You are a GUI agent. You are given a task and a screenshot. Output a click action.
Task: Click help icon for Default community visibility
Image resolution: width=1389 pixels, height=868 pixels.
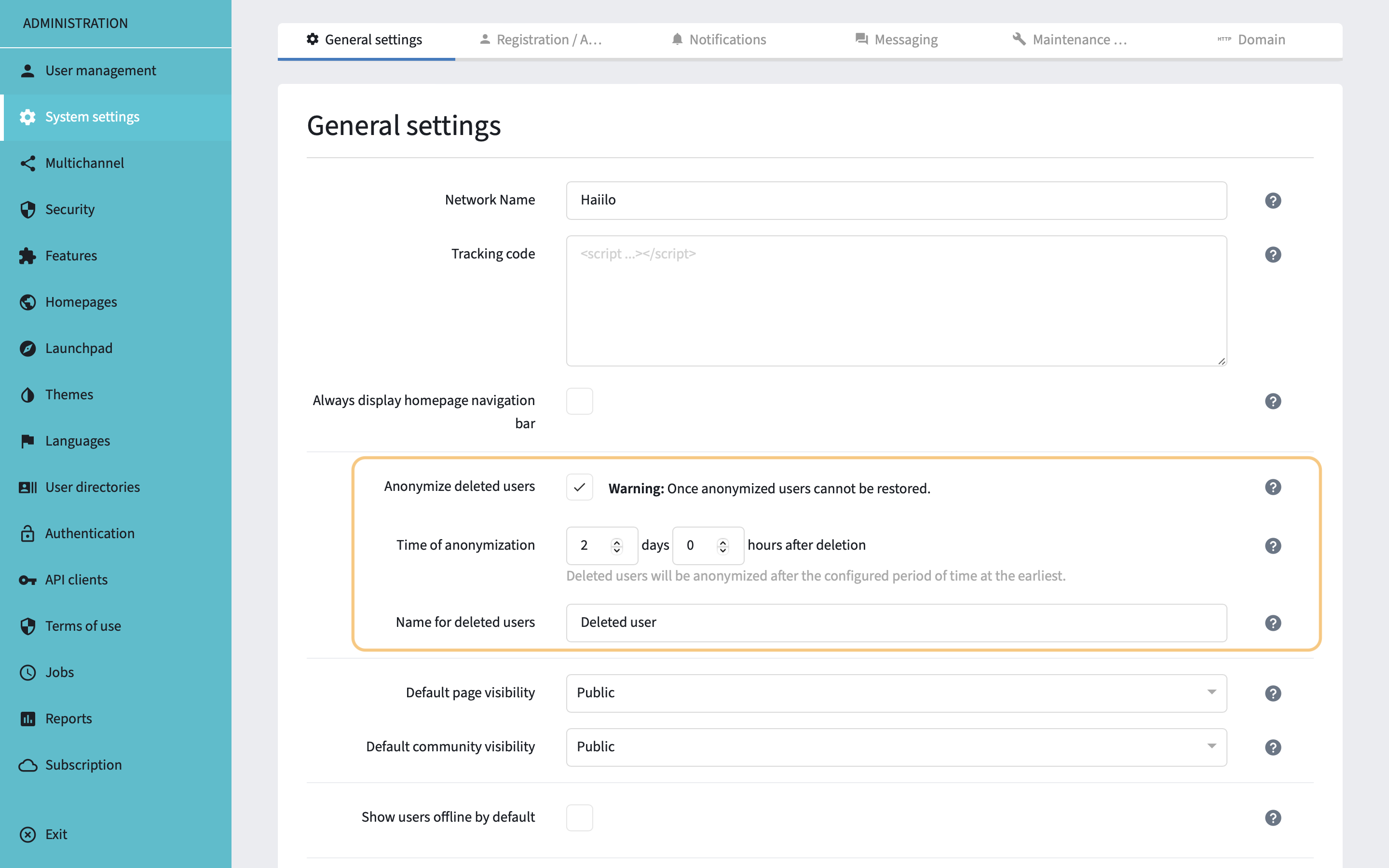[x=1272, y=747]
